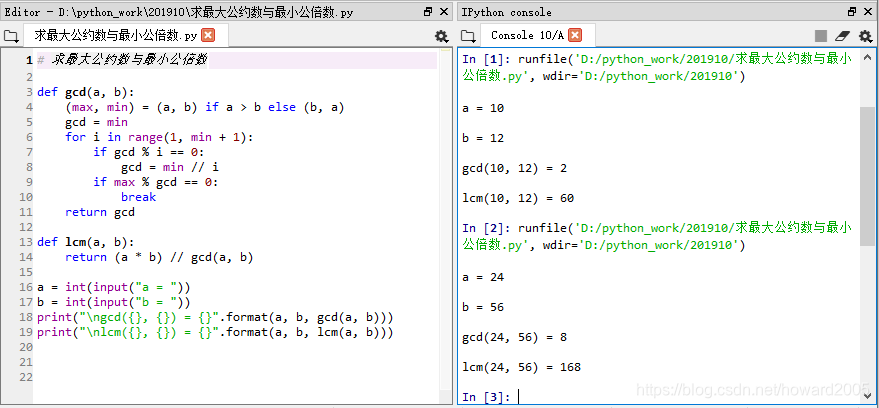Click the 'gcd = min // i' line
This screenshot has height=408, width=879.
click(x=170, y=167)
